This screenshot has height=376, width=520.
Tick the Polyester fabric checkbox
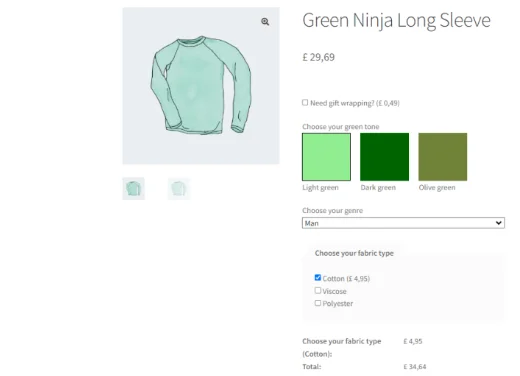[x=318, y=303]
